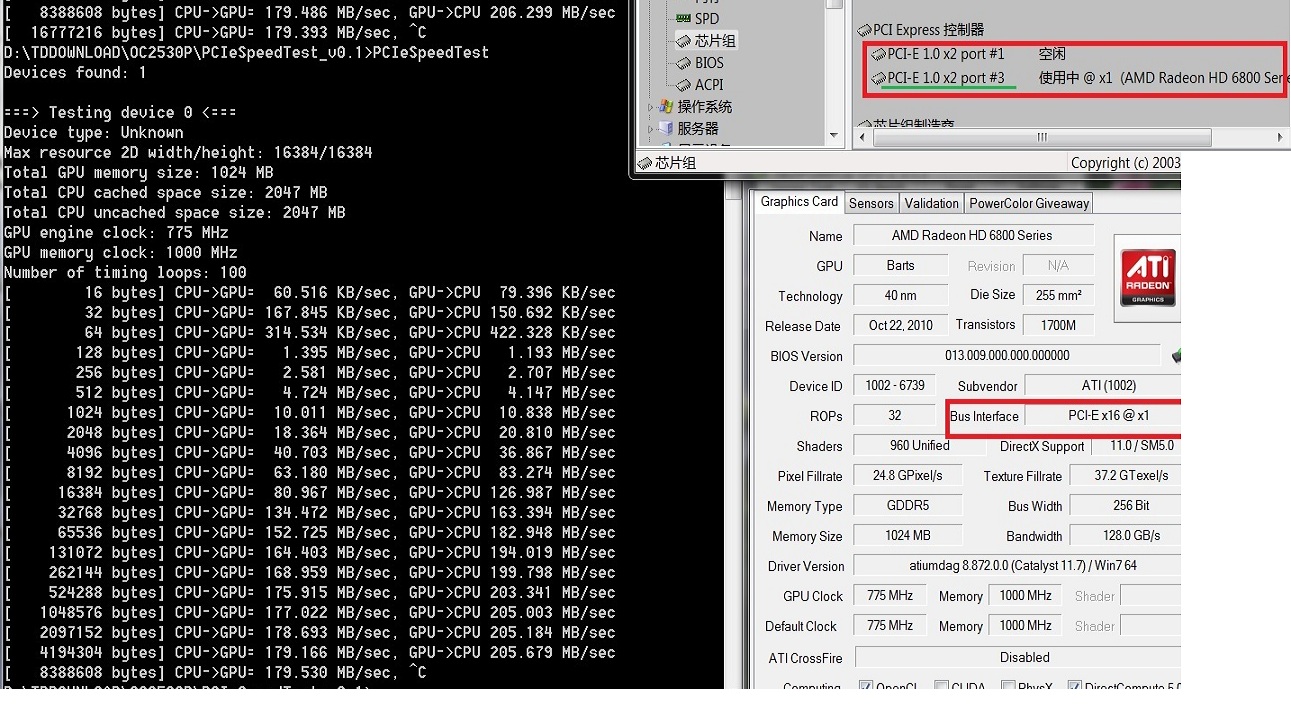This screenshot has width=1291, height=709.
Task: Click the Subvendor field ATI (1002)
Action: tap(1103, 385)
